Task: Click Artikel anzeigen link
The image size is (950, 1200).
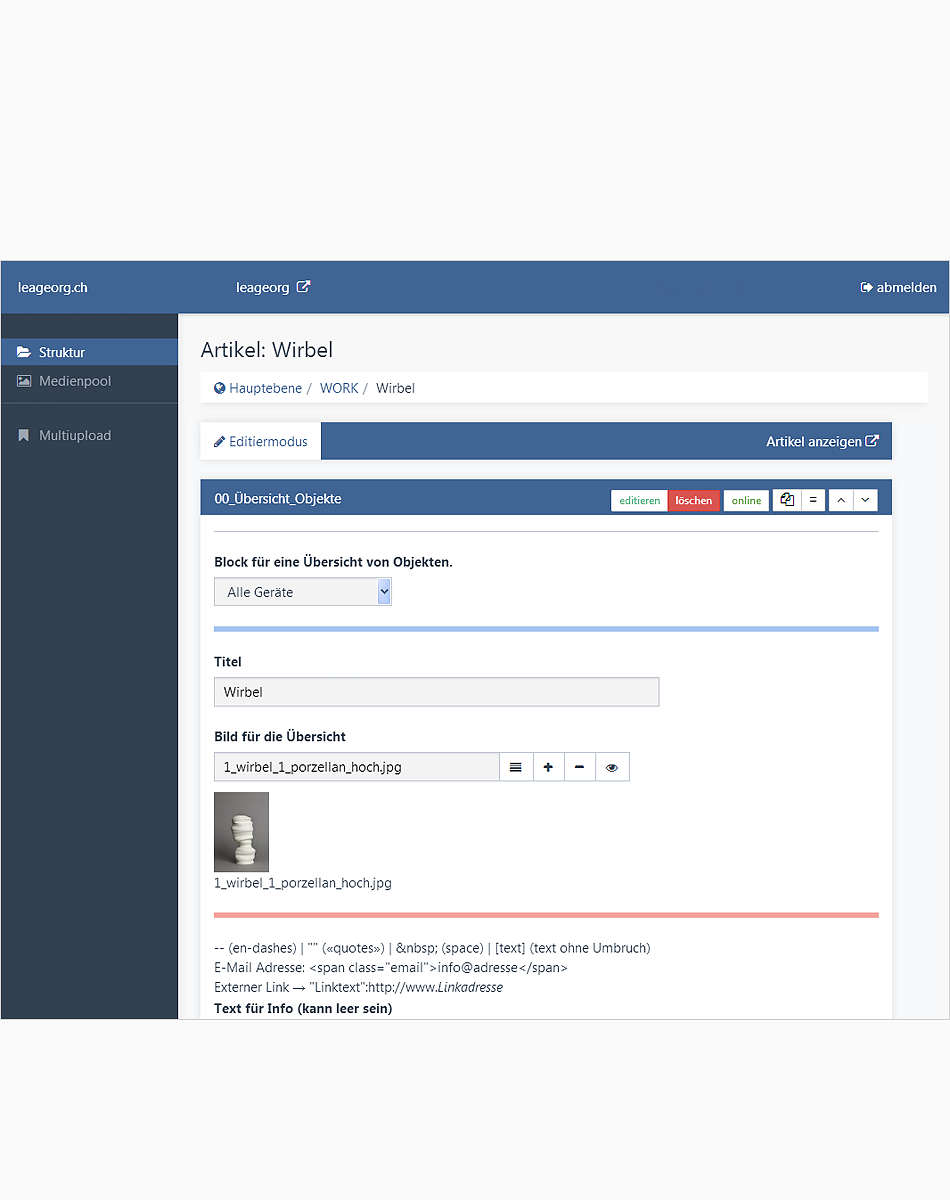Action: click(x=822, y=441)
